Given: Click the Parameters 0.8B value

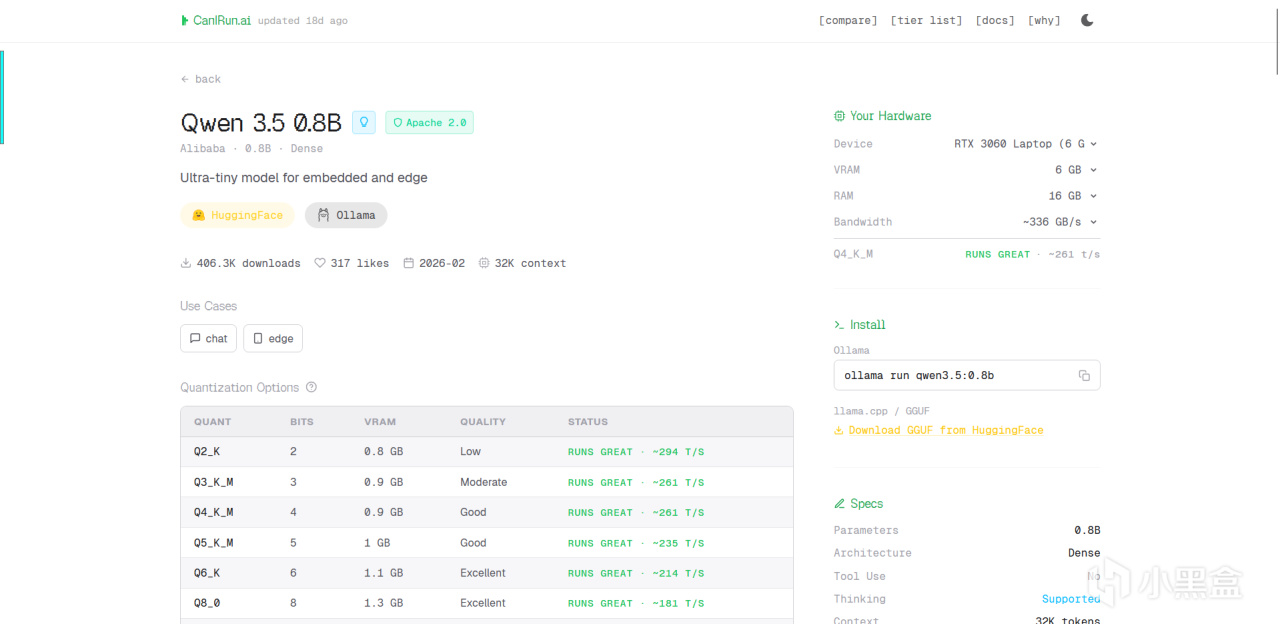Looking at the screenshot, I should click(x=1087, y=530).
